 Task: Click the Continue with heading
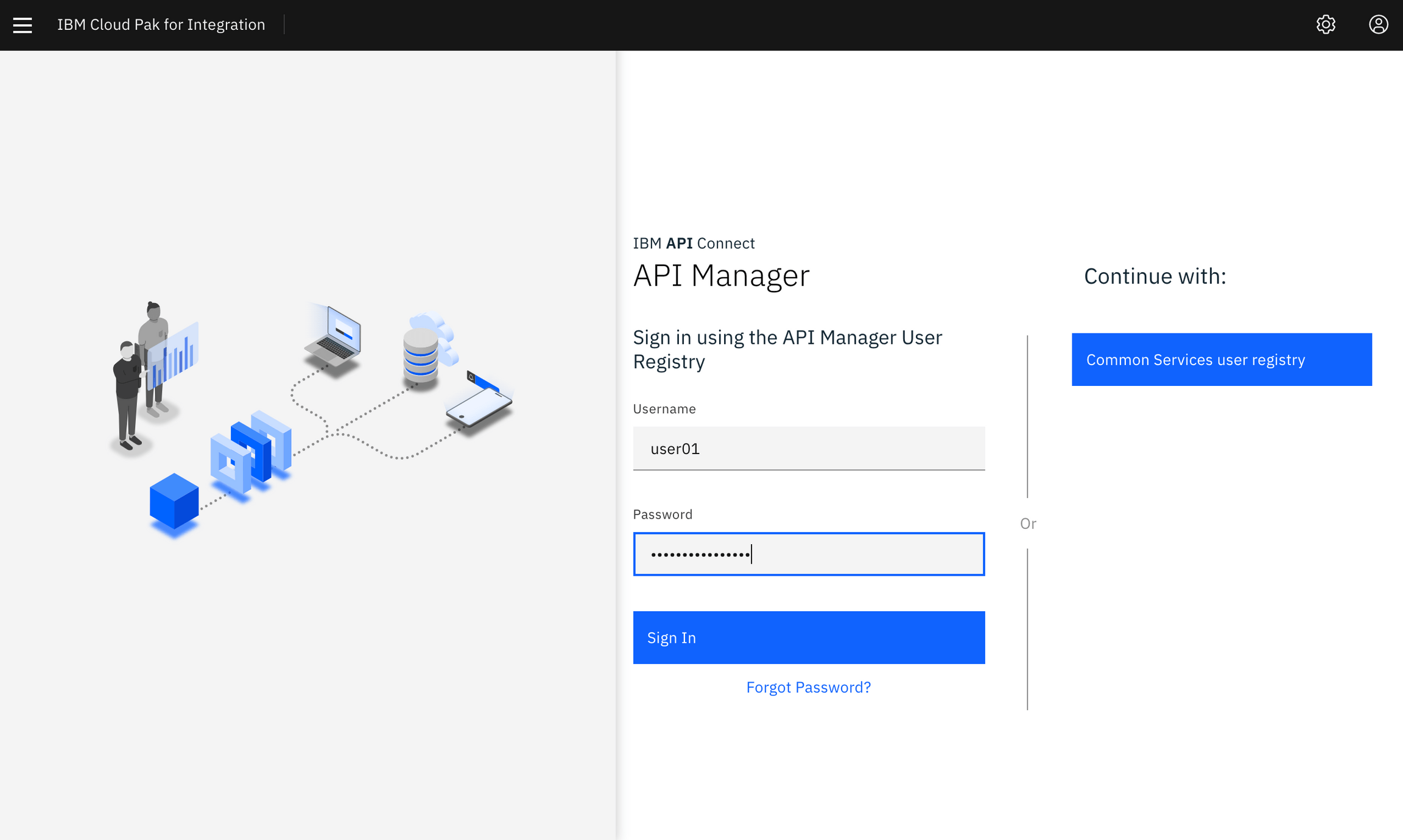click(x=1155, y=276)
